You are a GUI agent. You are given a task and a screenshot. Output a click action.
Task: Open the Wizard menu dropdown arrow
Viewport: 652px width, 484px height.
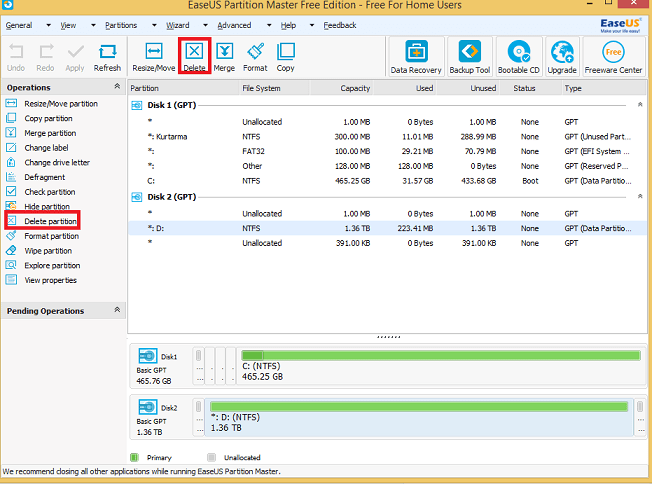coord(205,25)
